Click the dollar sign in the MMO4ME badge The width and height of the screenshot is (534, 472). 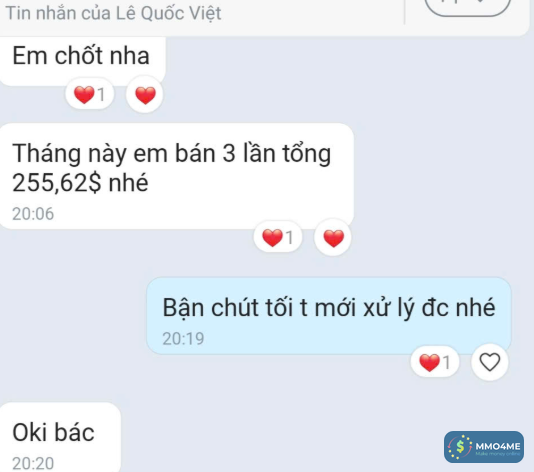coord(460,446)
